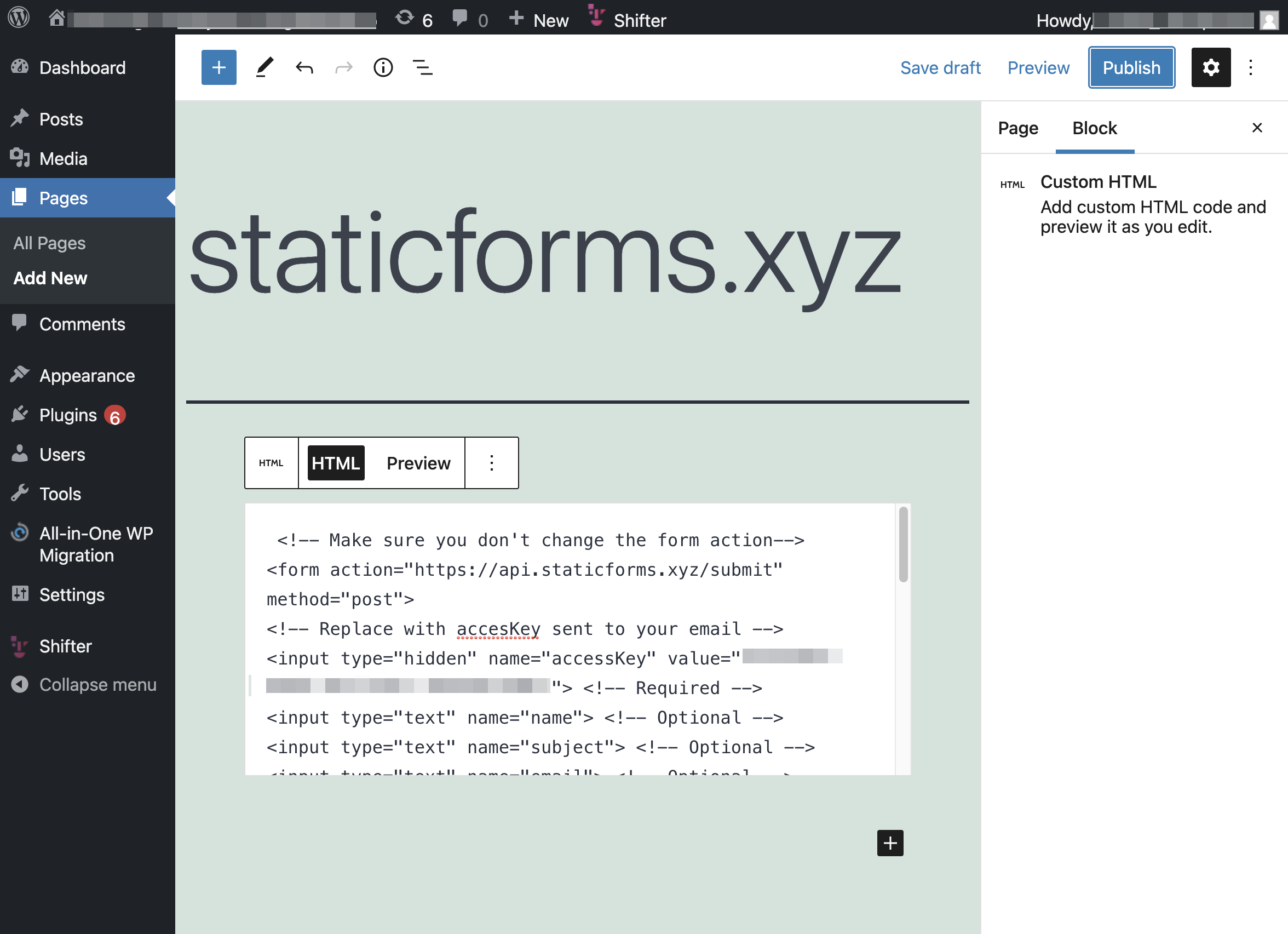This screenshot has height=934, width=1288.
Task: Open Shifter in sidebar menu
Action: (x=88, y=646)
